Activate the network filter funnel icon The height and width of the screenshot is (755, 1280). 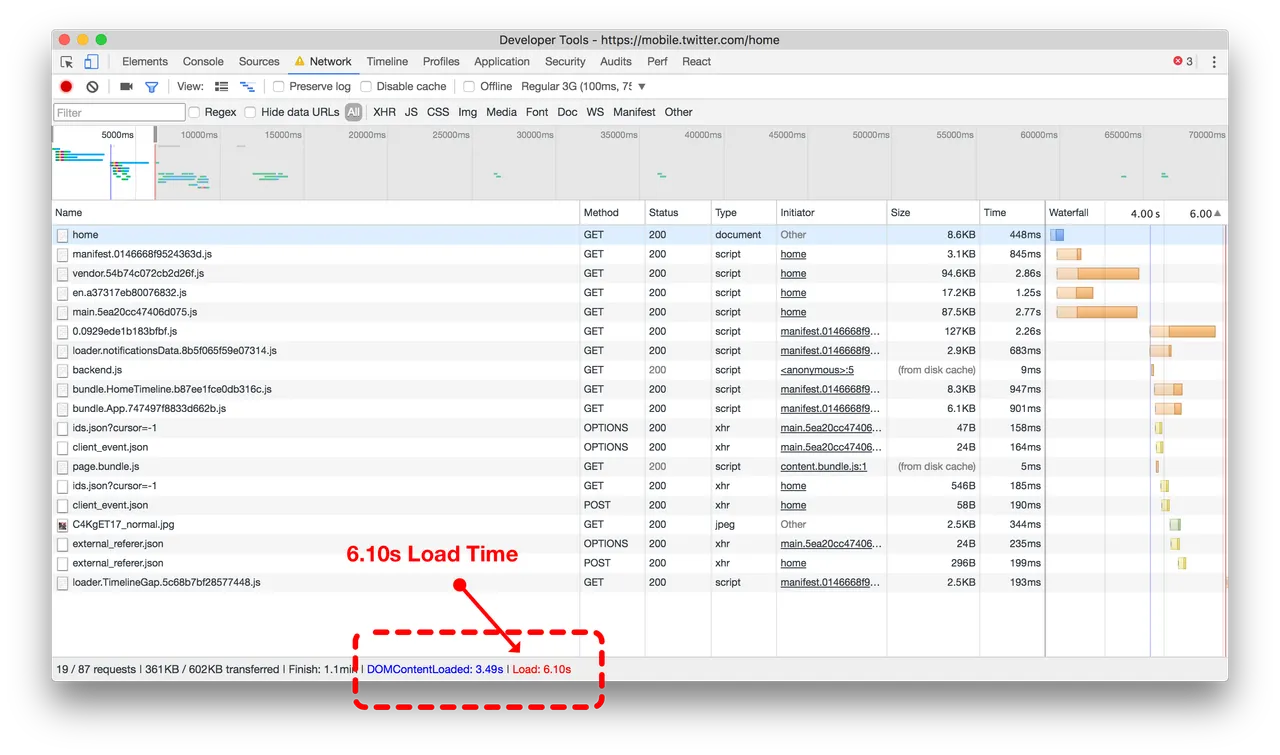pyautogui.click(x=152, y=87)
